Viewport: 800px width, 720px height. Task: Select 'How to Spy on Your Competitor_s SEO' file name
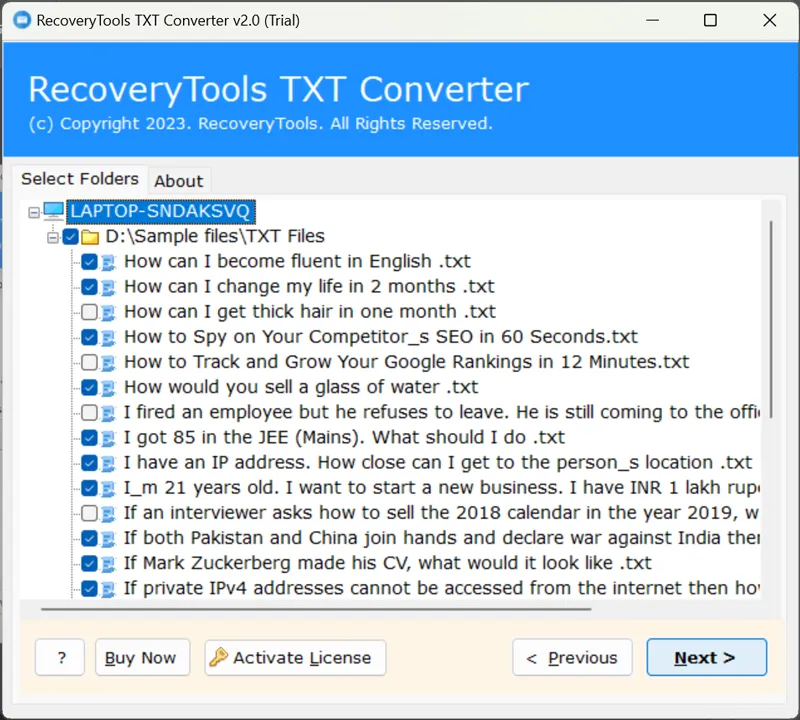pyautogui.click(x=381, y=337)
